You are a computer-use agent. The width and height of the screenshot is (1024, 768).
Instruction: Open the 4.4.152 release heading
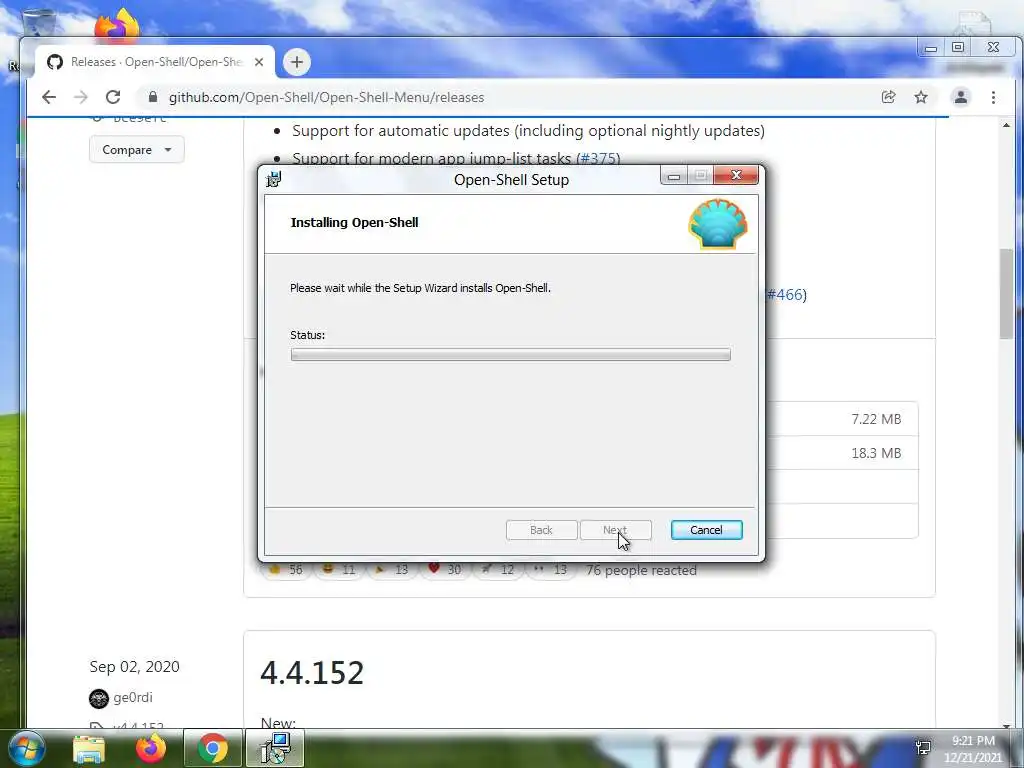click(312, 673)
